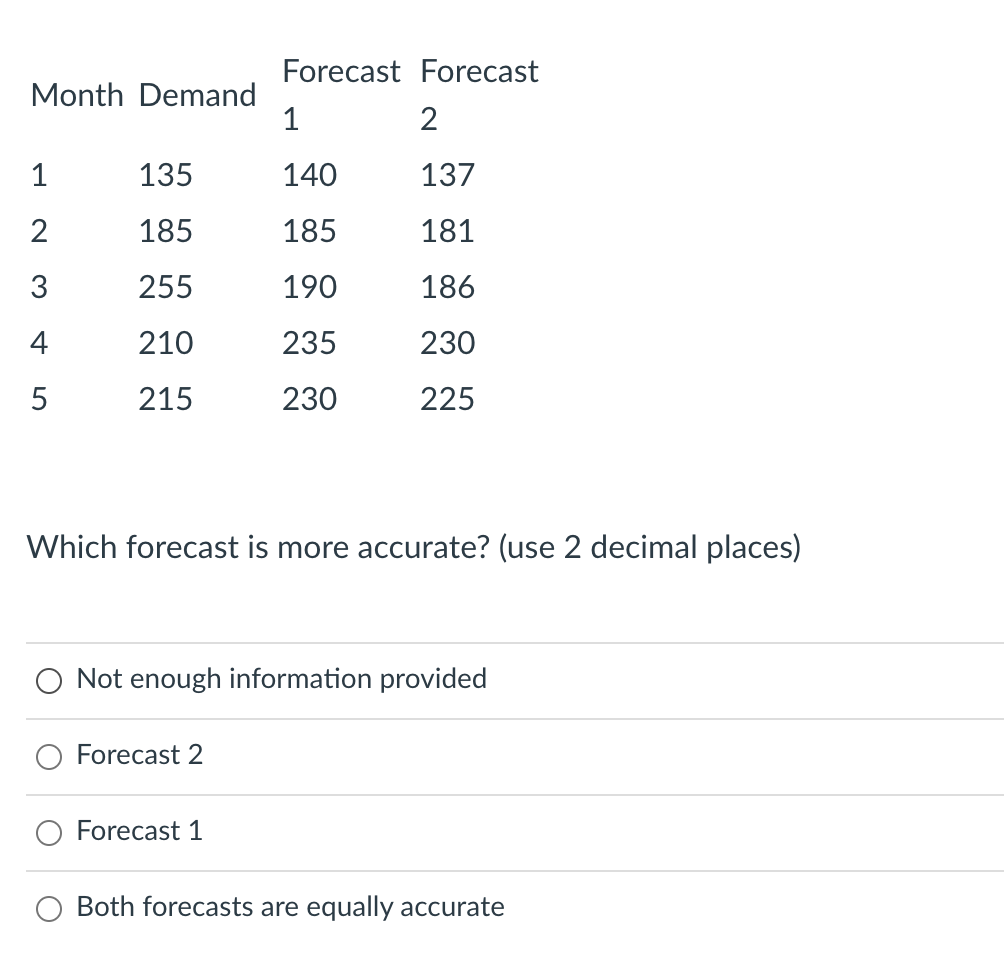Choose 'Both forecasts are equally accurate' option
1004x980 pixels.
point(49,908)
